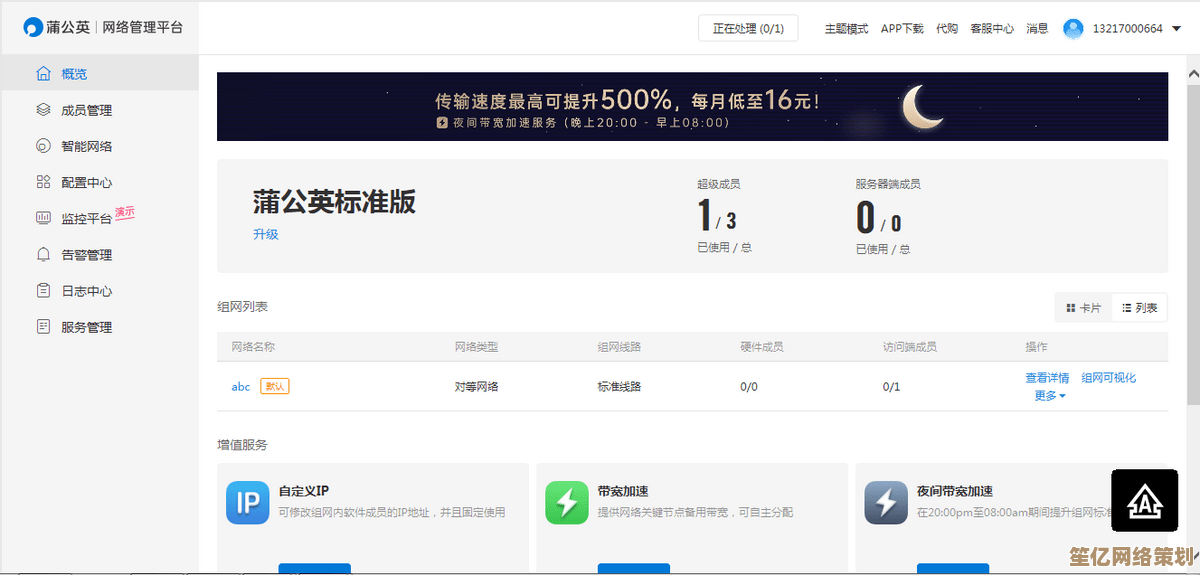Switch network list to 列表 view
The height and width of the screenshot is (575, 1200).
point(1139,308)
